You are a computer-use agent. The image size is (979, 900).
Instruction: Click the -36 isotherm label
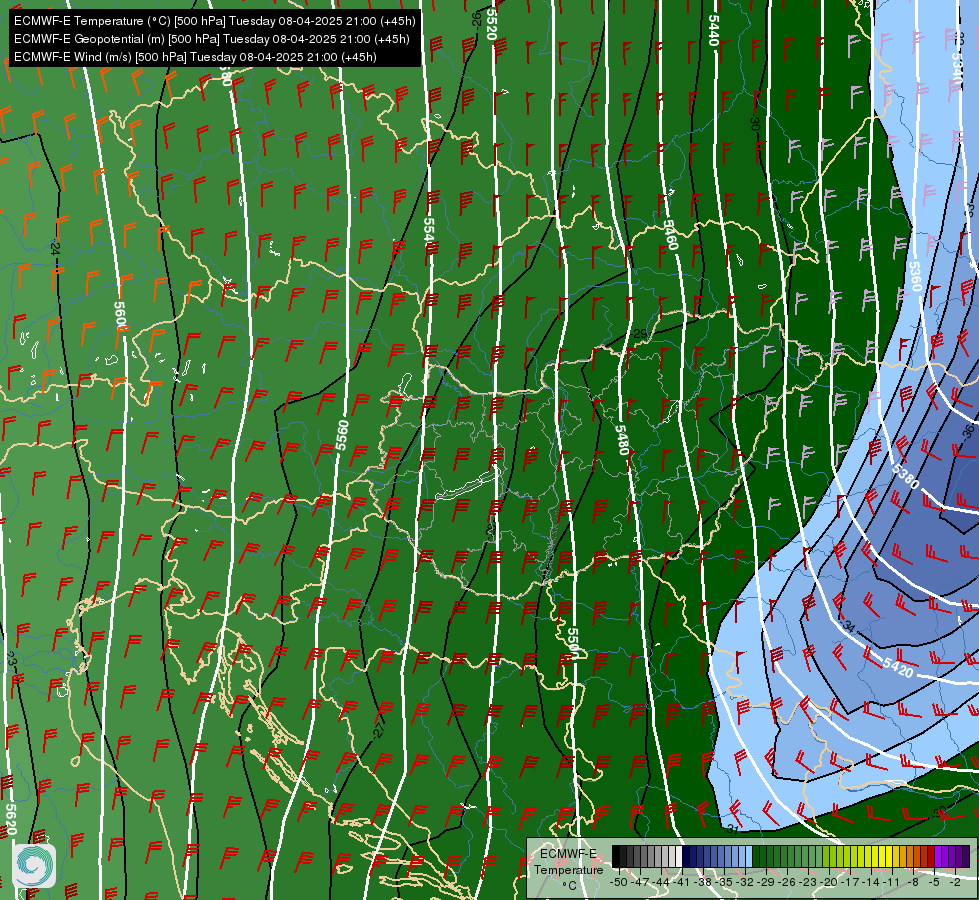[x=968, y=431]
